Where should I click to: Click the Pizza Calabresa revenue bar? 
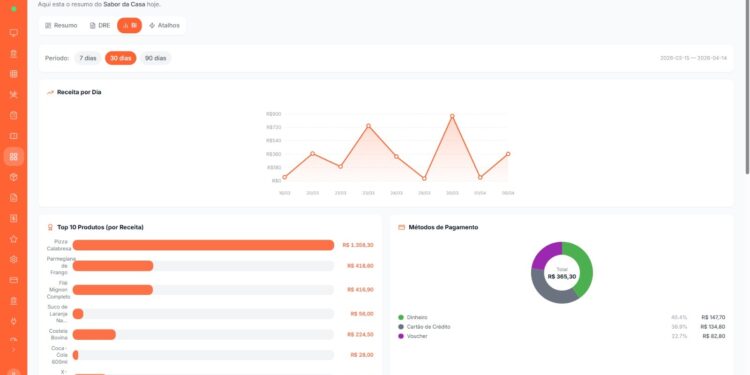pyautogui.click(x=203, y=245)
